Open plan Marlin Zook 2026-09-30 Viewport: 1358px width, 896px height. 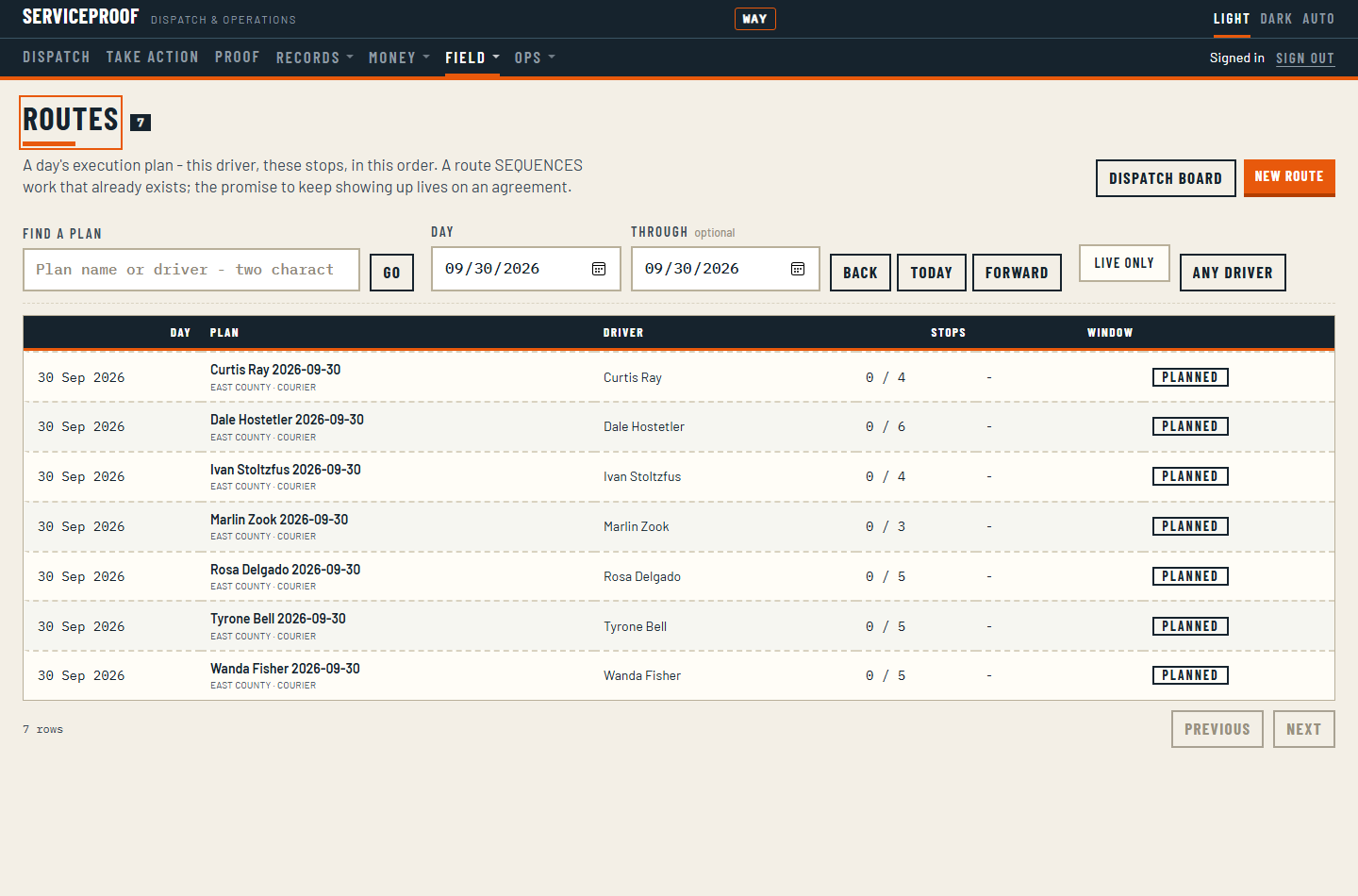(x=279, y=520)
